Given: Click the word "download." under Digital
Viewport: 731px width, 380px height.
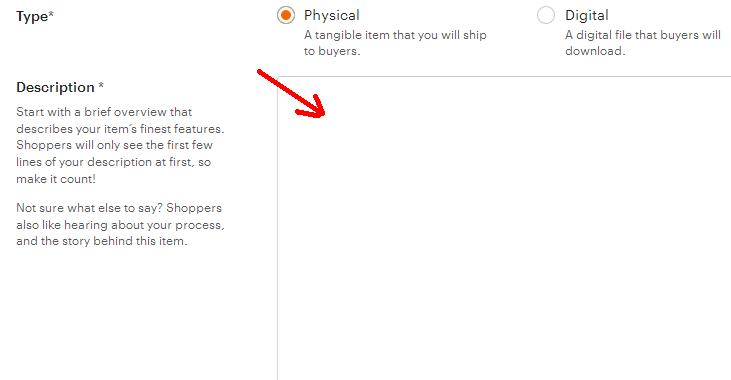Looking at the screenshot, I should [x=595, y=51].
